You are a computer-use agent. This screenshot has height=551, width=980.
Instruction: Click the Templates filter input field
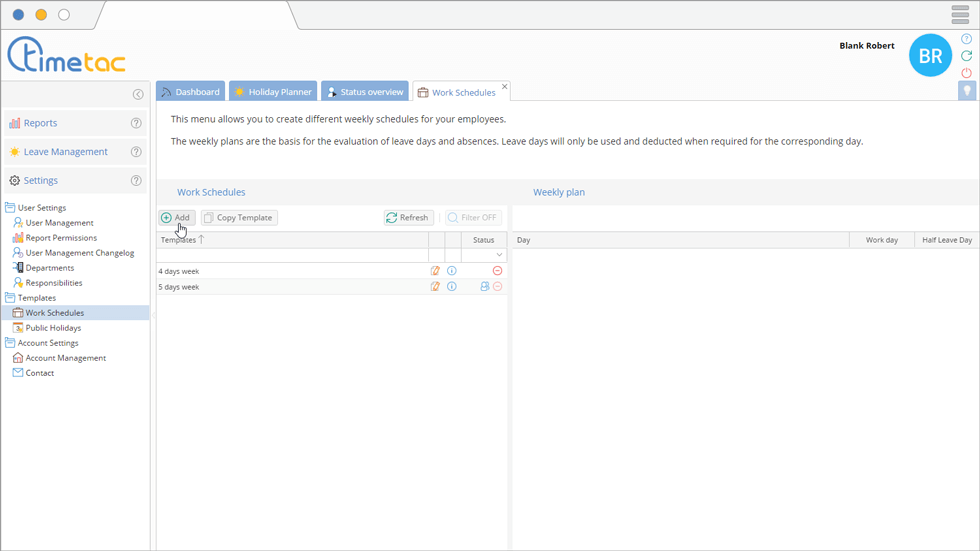tap(292, 255)
